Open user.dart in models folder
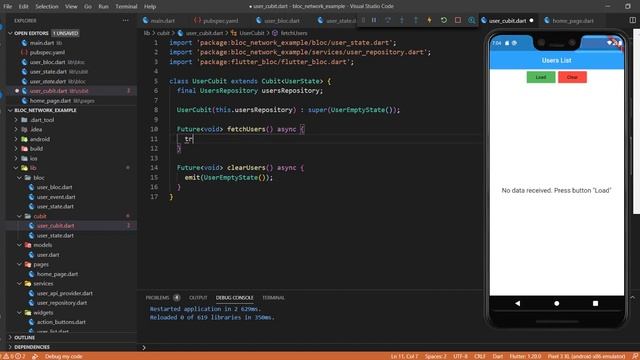 [48, 255]
